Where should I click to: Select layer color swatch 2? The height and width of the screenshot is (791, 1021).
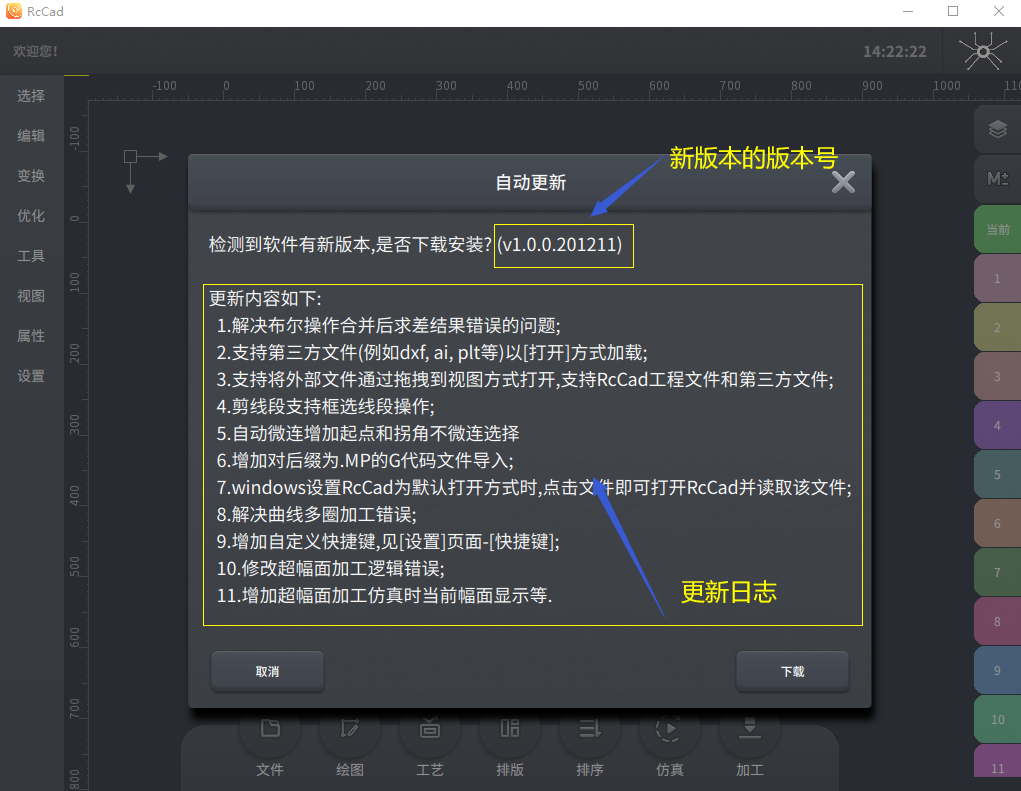pos(998,327)
